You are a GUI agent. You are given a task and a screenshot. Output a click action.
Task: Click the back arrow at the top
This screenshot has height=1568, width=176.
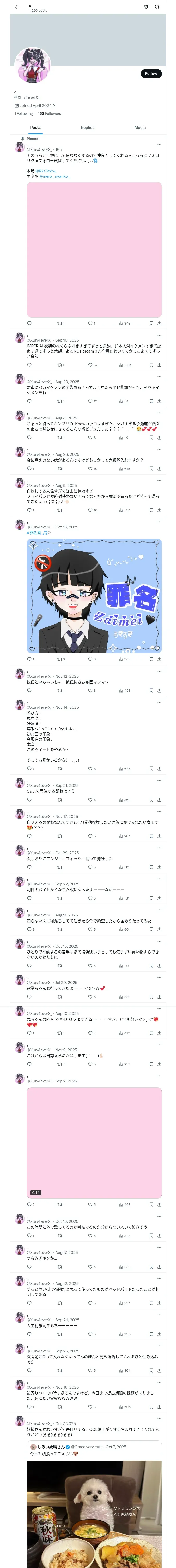tap(17, 7)
